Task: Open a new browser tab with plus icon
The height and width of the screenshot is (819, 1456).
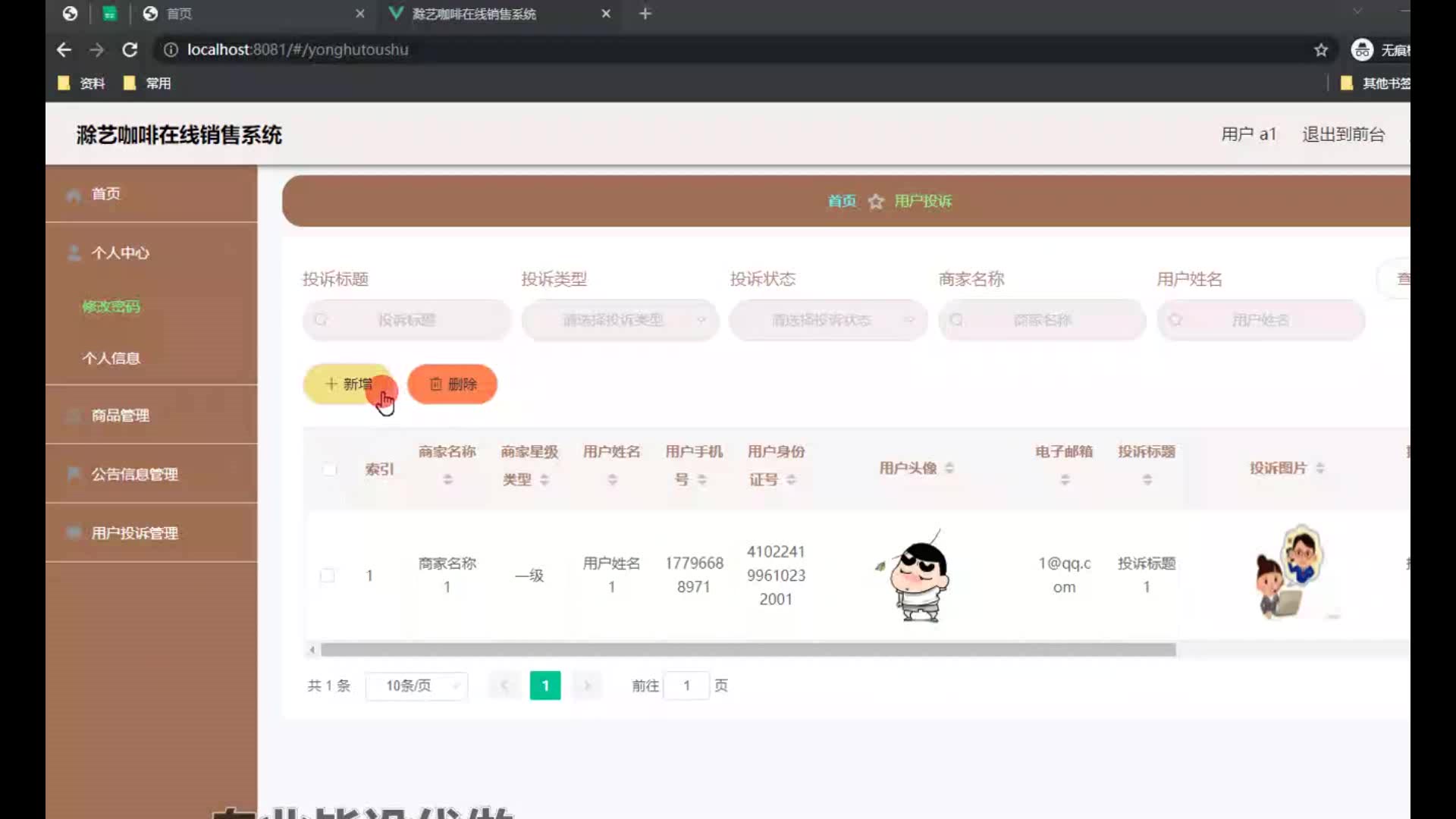Action: point(645,14)
